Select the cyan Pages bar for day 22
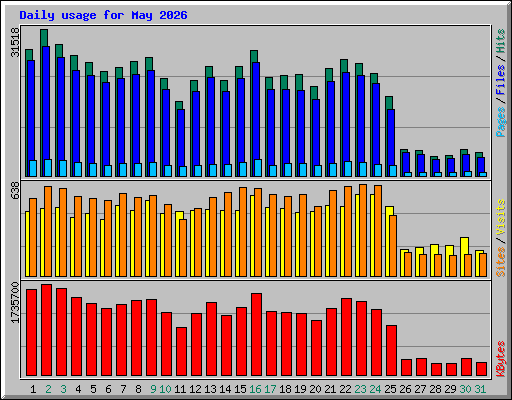 click(348, 169)
